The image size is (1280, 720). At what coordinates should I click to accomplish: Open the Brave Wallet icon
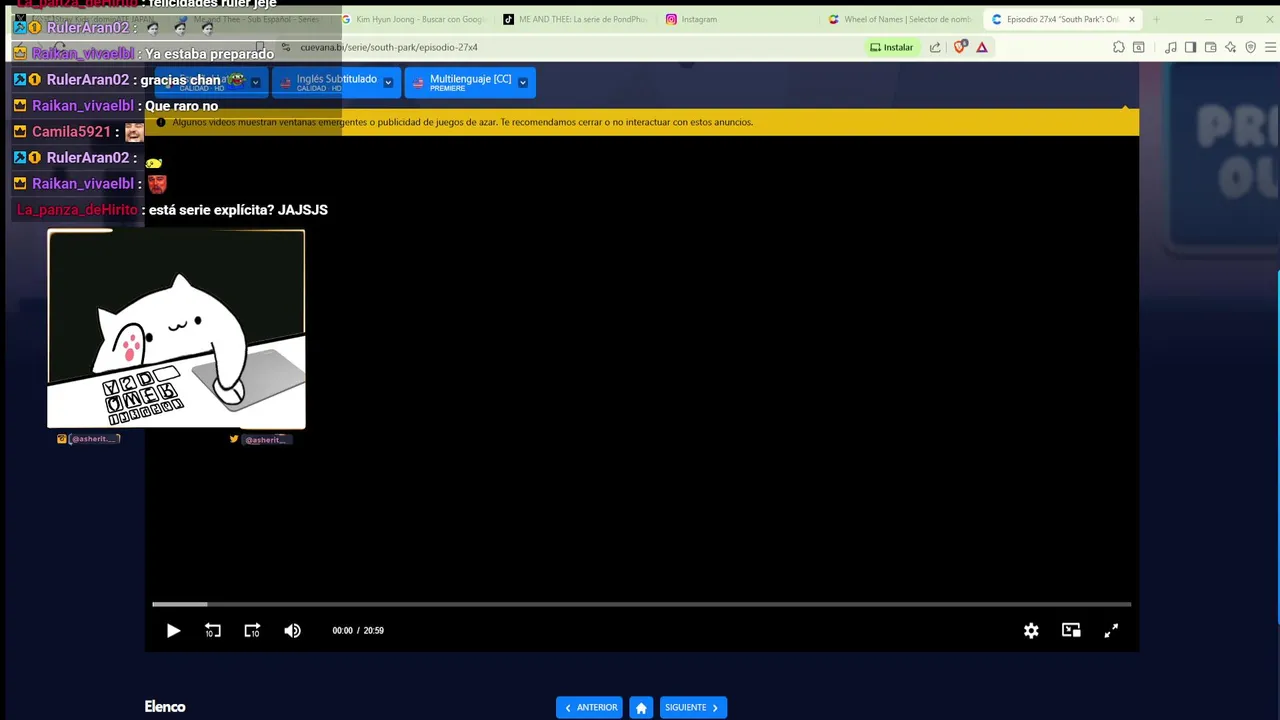pyautogui.click(x=1210, y=47)
